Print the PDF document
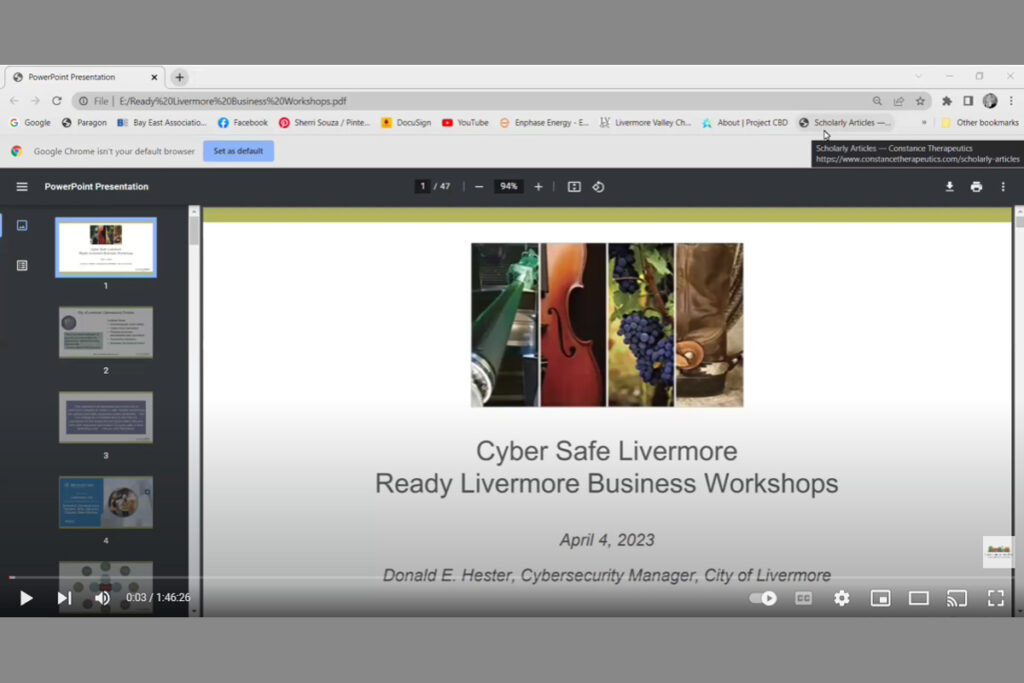The width and height of the screenshot is (1024, 683). tap(976, 187)
